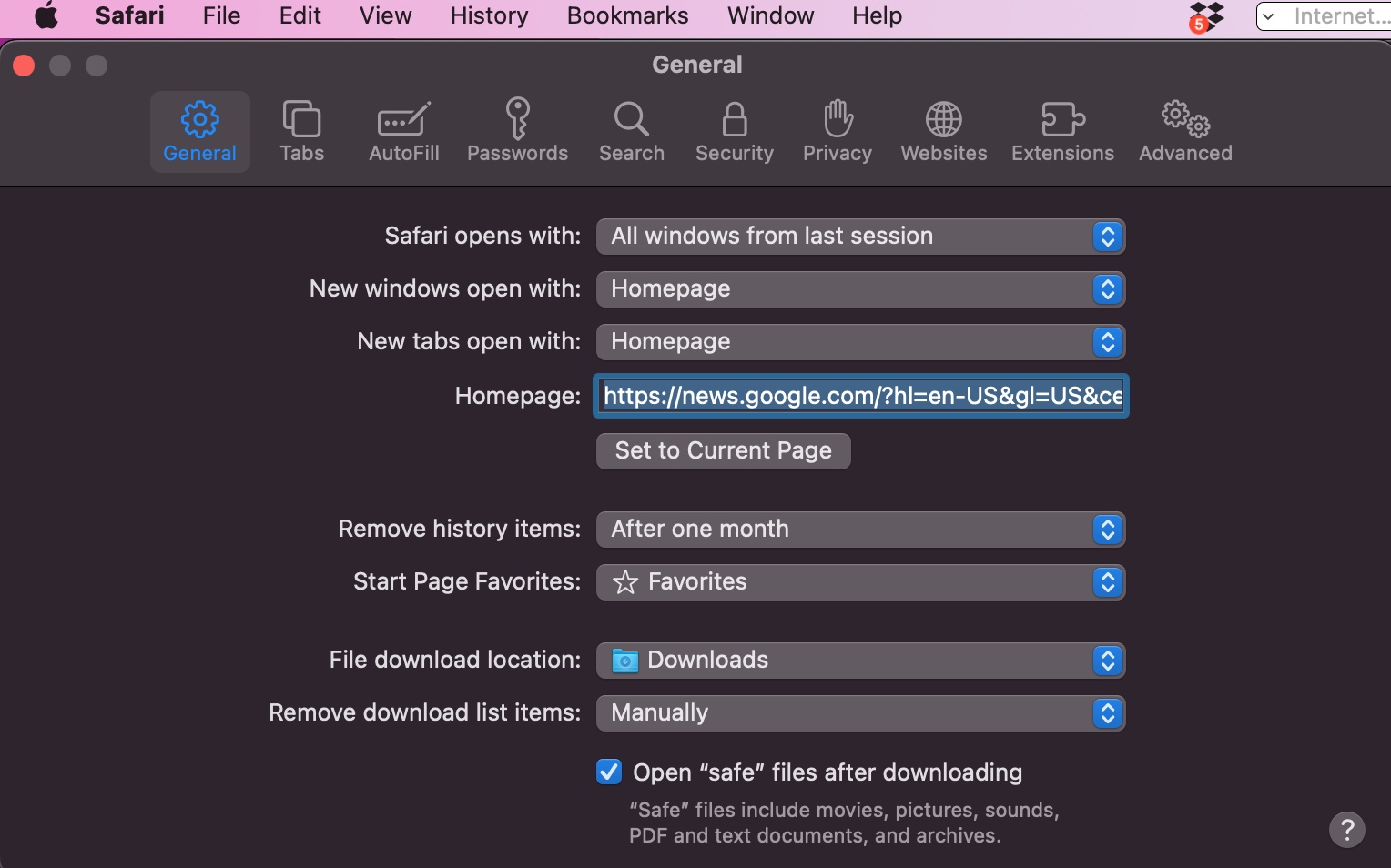1391x868 pixels.
Task: Open the Privacy preferences pane
Action: coord(837,132)
